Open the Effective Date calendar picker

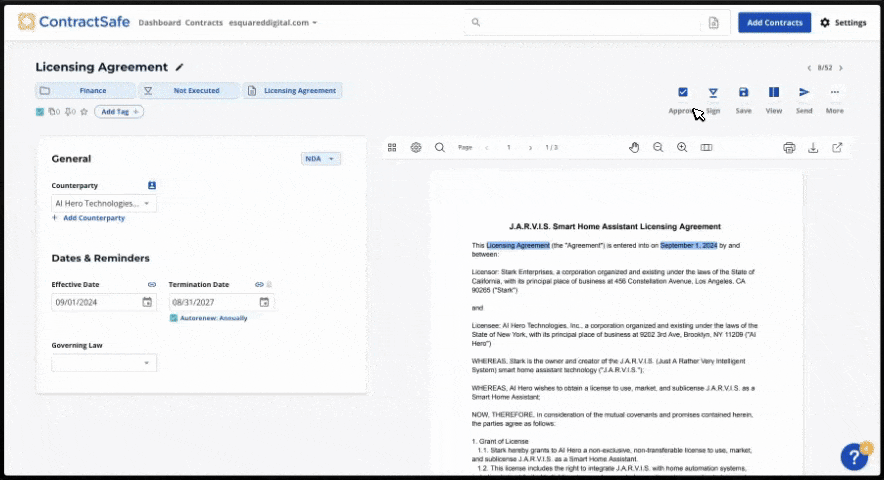147,302
